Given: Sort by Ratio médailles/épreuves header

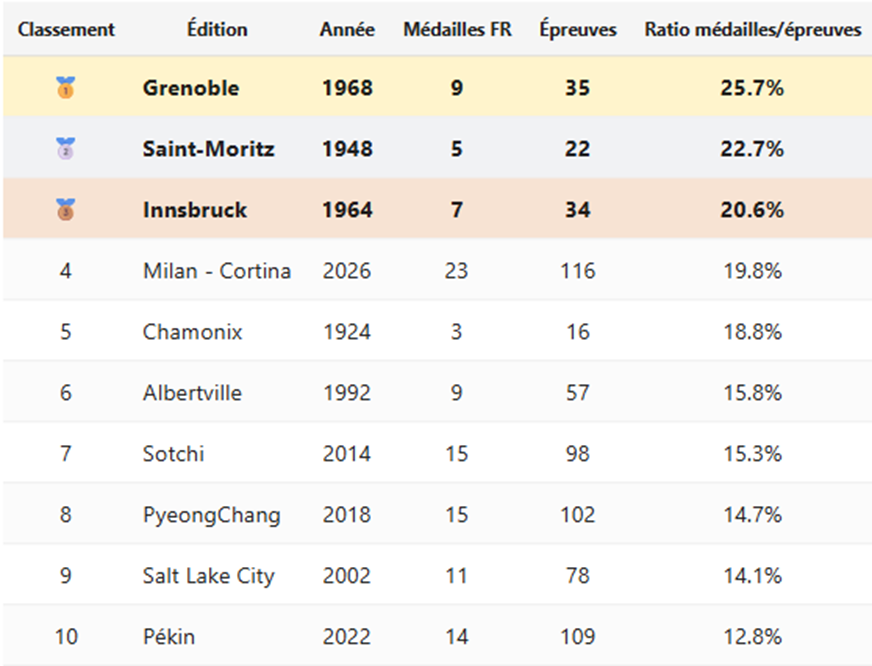Looking at the screenshot, I should click(752, 29).
